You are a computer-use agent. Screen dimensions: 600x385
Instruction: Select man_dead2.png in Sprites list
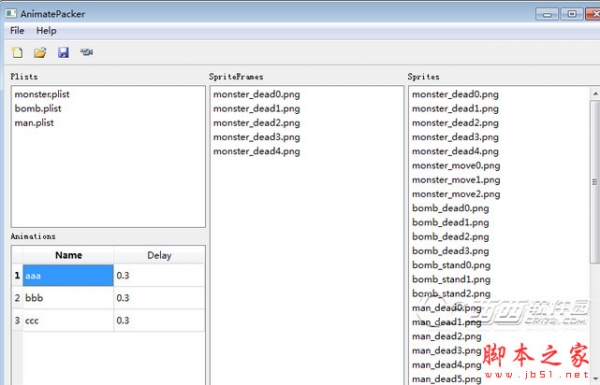(x=447, y=336)
